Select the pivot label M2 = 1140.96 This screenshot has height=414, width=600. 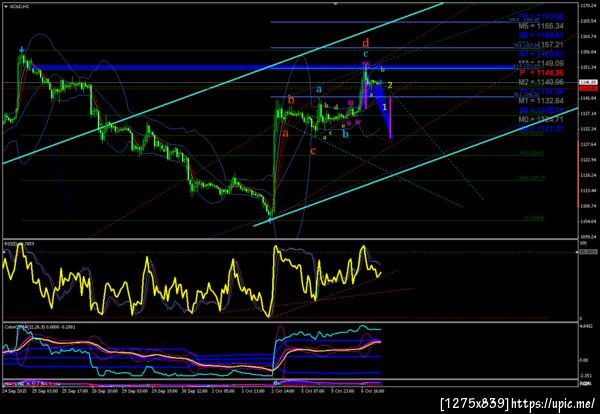click(540, 82)
